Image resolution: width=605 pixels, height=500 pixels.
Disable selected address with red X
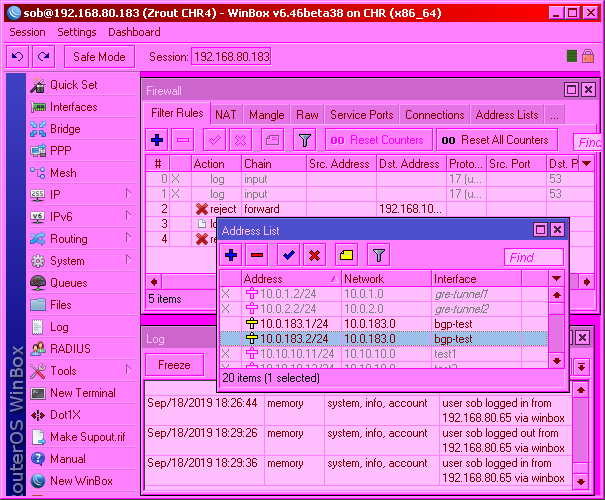pos(314,255)
